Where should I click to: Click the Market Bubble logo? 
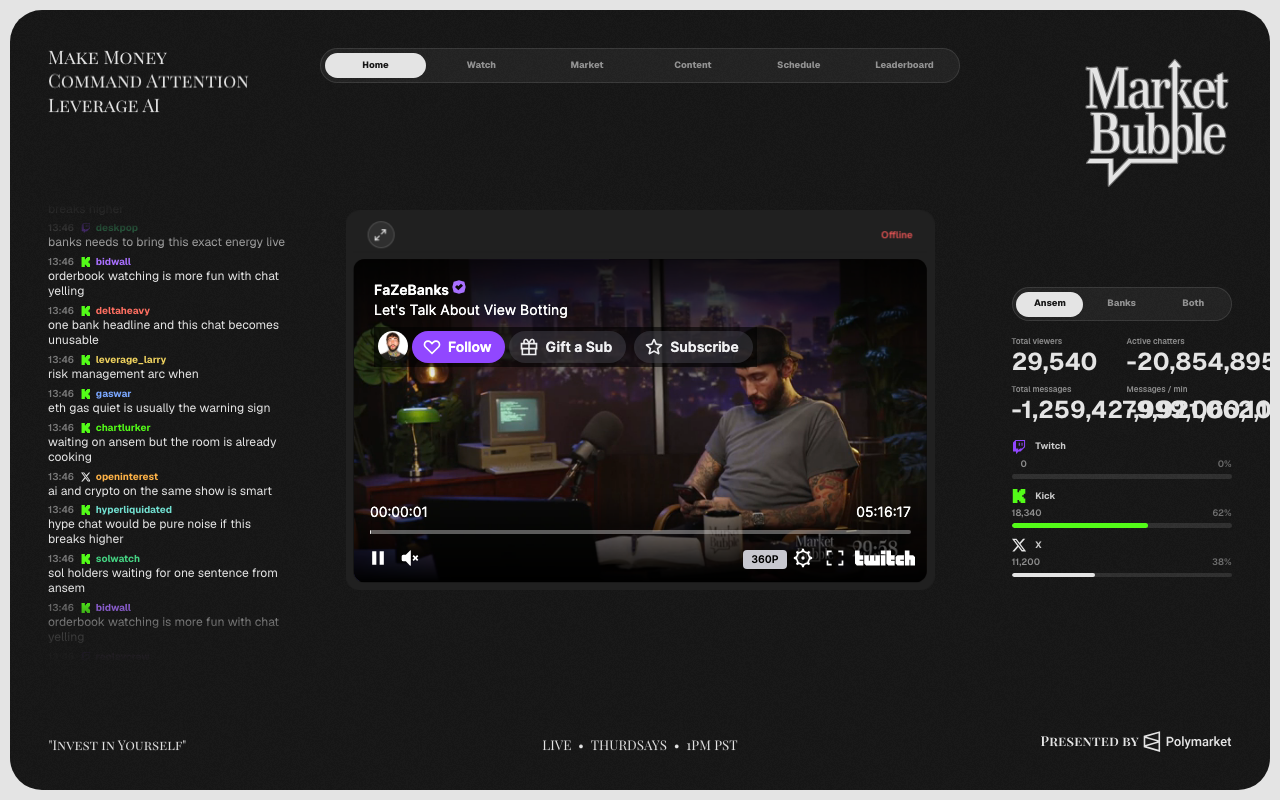tap(1157, 122)
